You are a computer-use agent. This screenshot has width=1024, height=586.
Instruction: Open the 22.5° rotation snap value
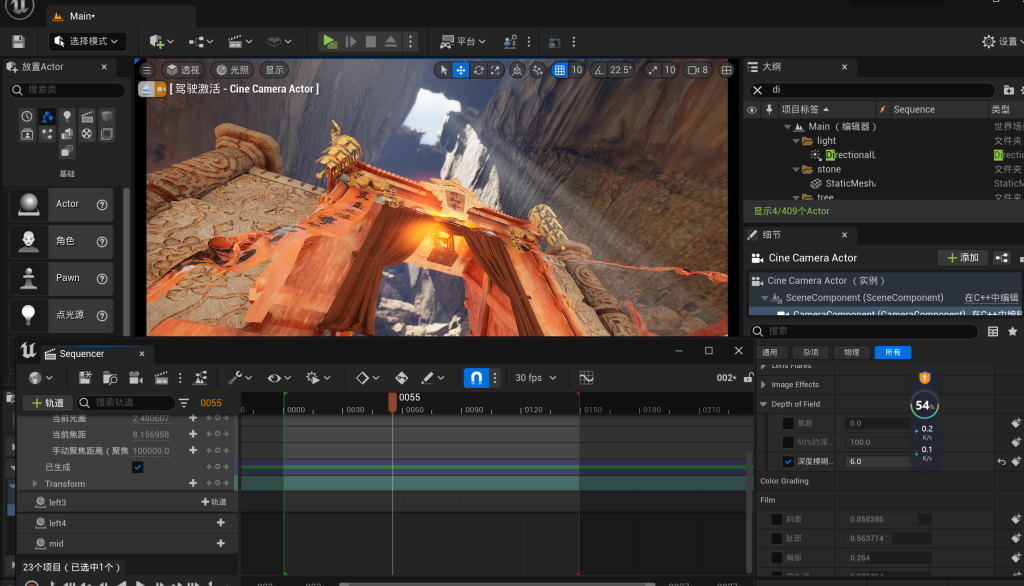620,70
